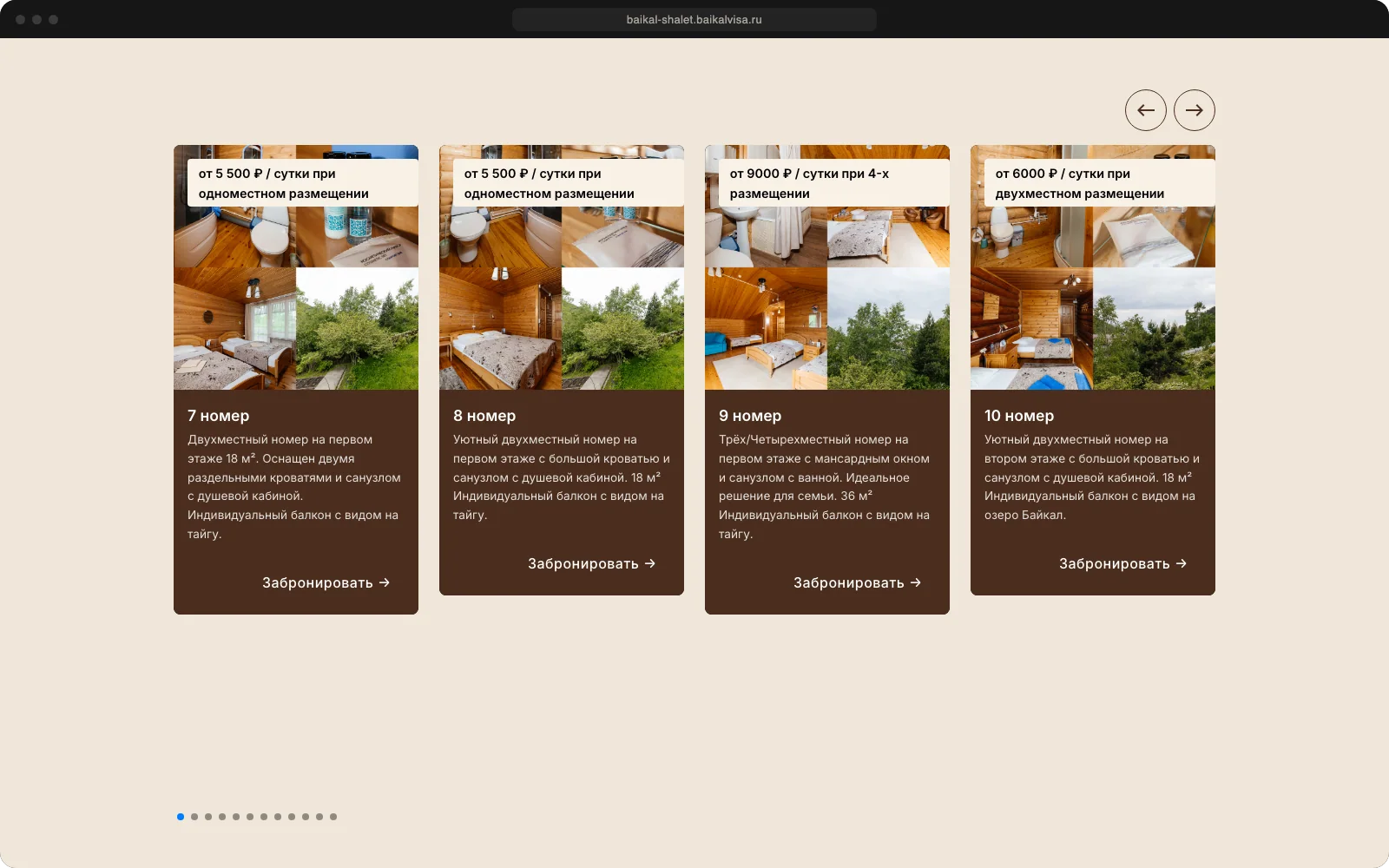Open the bedroom photo in 7 номер card
Screen dimensions: 1389x868
tap(234, 328)
